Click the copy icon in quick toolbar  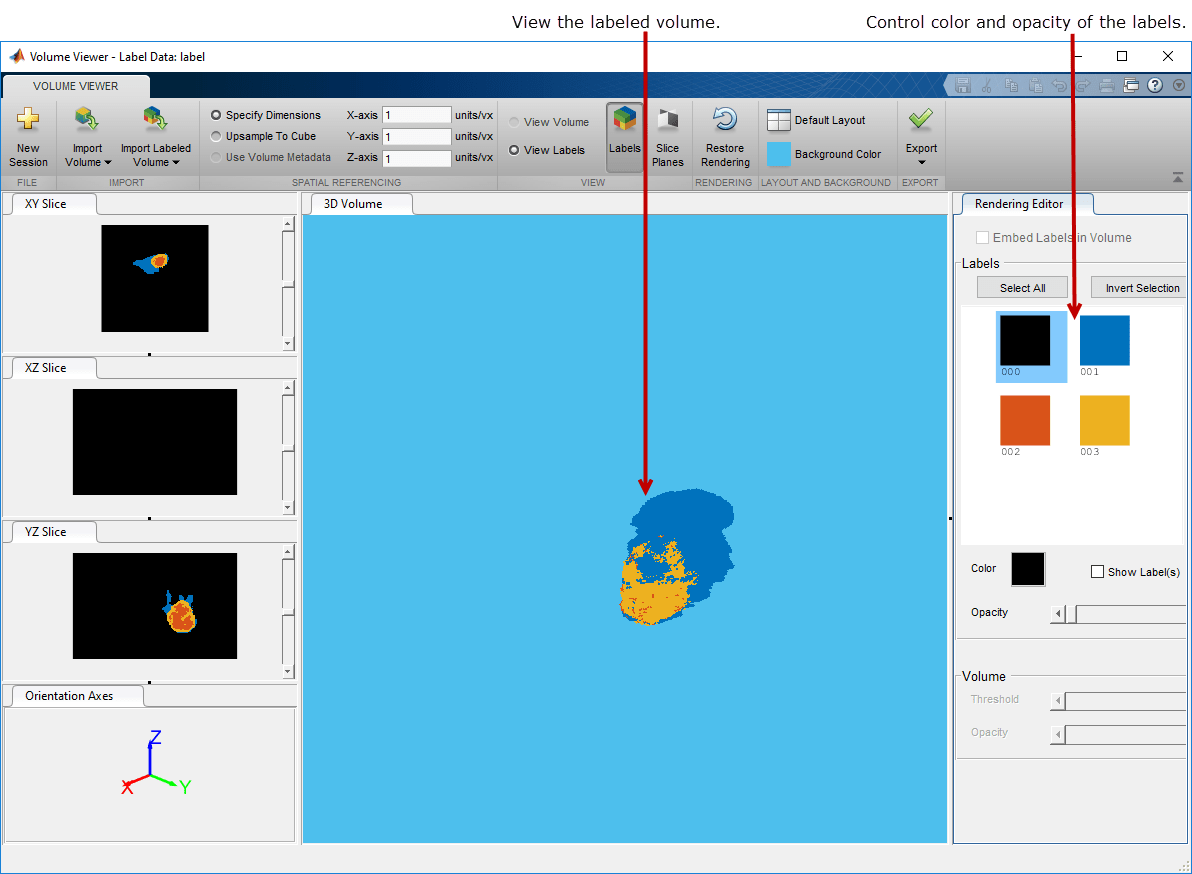(1011, 85)
